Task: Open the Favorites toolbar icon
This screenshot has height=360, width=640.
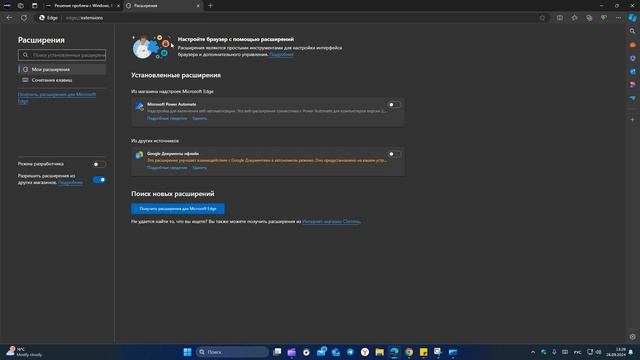Action: pyautogui.click(x=575, y=18)
